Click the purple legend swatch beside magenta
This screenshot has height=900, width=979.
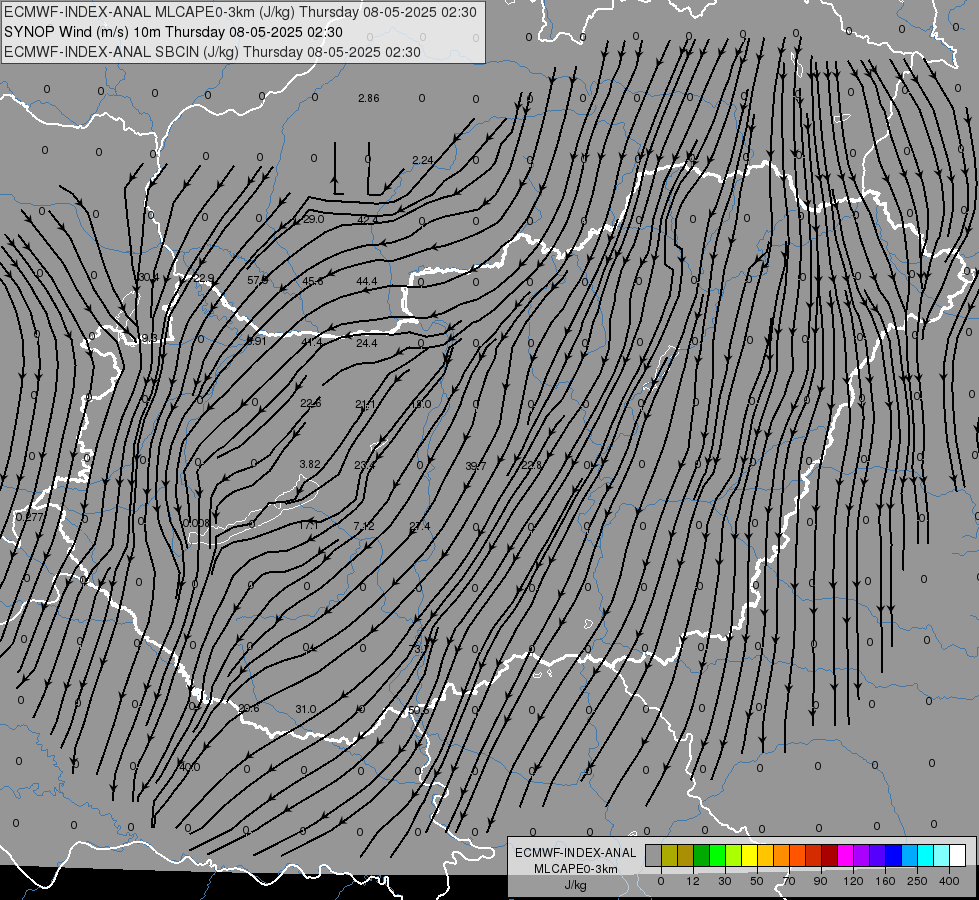862,855
